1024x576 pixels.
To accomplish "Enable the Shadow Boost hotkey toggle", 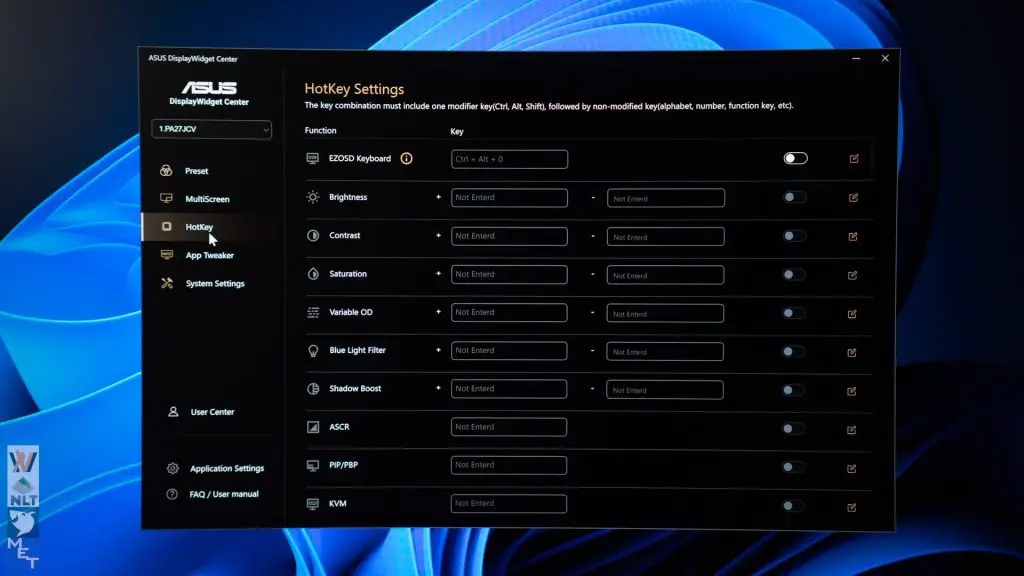I will (x=793, y=390).
